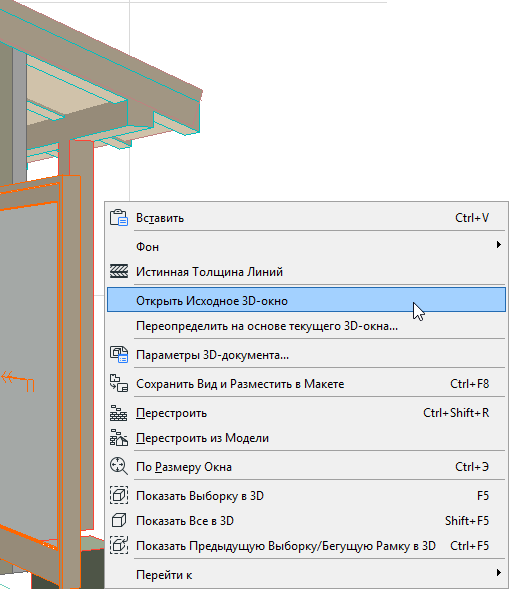Click the save view and place icon
Viewport: 509px width, 589px height.
click(119, 384)
